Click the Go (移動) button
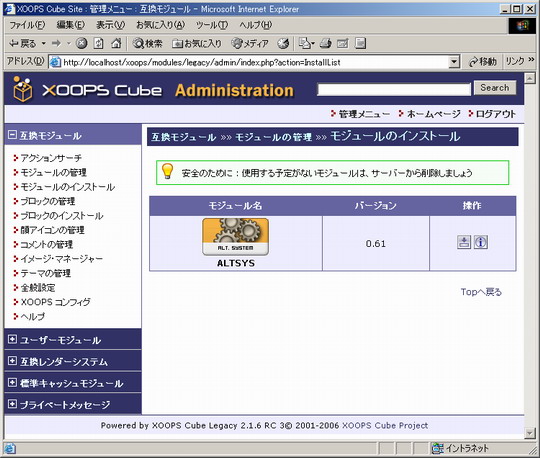The image size is (540, 458). point(483,62)
